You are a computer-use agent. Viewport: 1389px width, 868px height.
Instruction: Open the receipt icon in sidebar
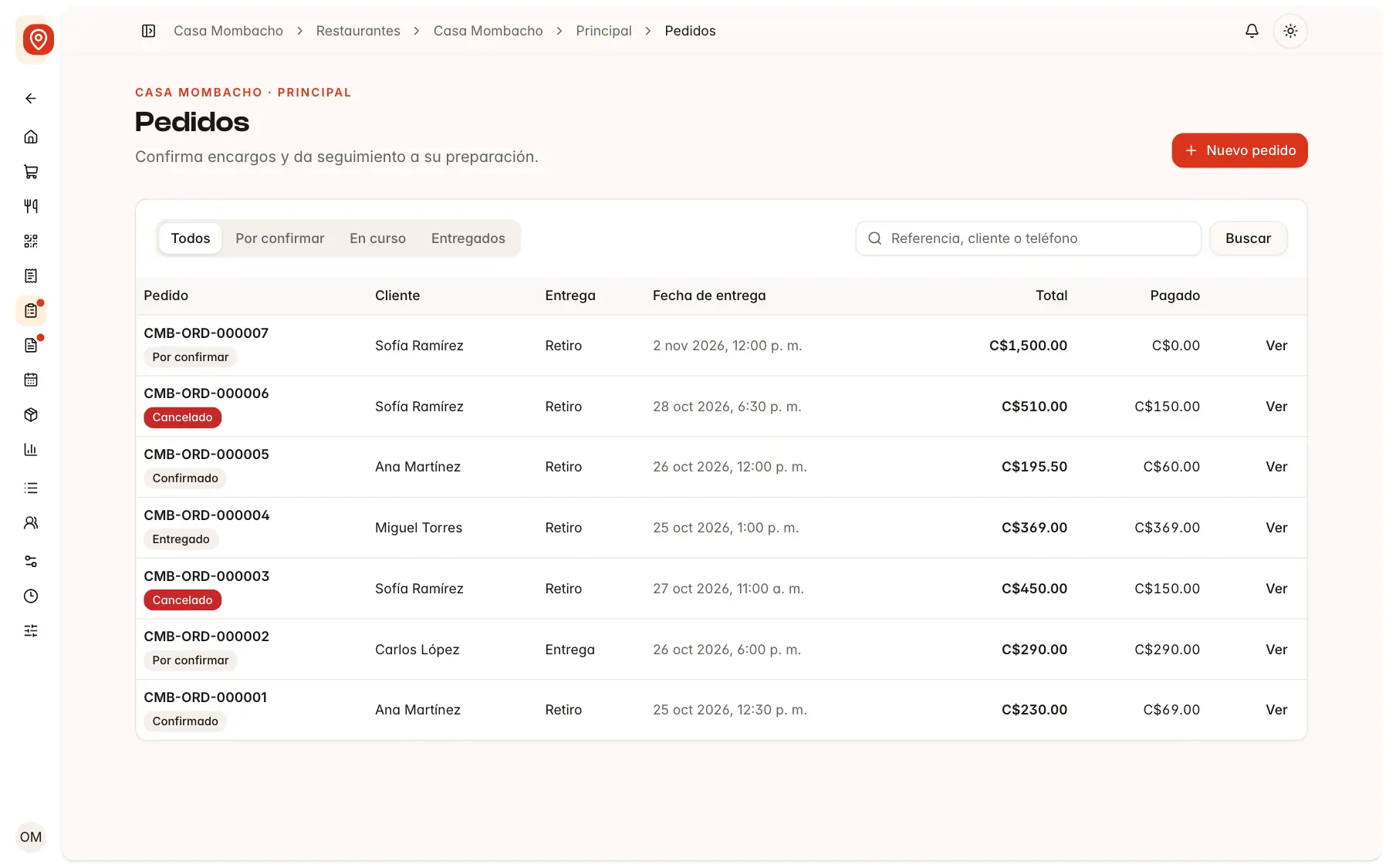point(31,275)
